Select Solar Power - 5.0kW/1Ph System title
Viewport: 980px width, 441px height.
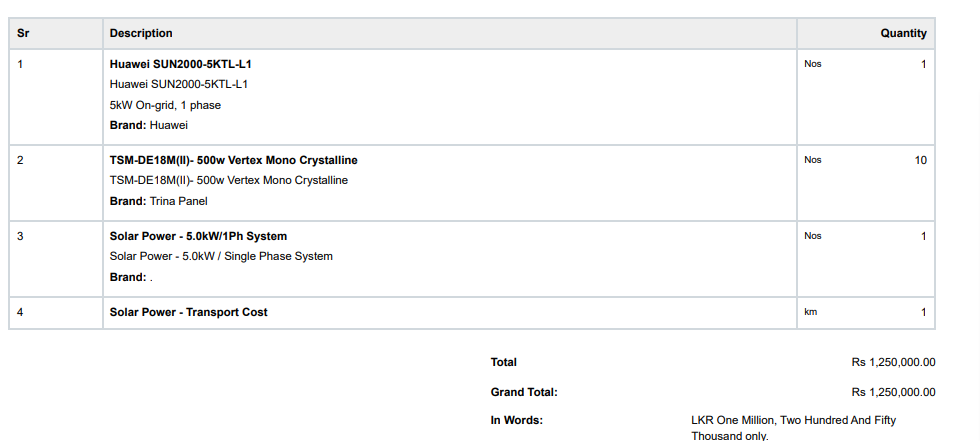click(x=198, y=236)
